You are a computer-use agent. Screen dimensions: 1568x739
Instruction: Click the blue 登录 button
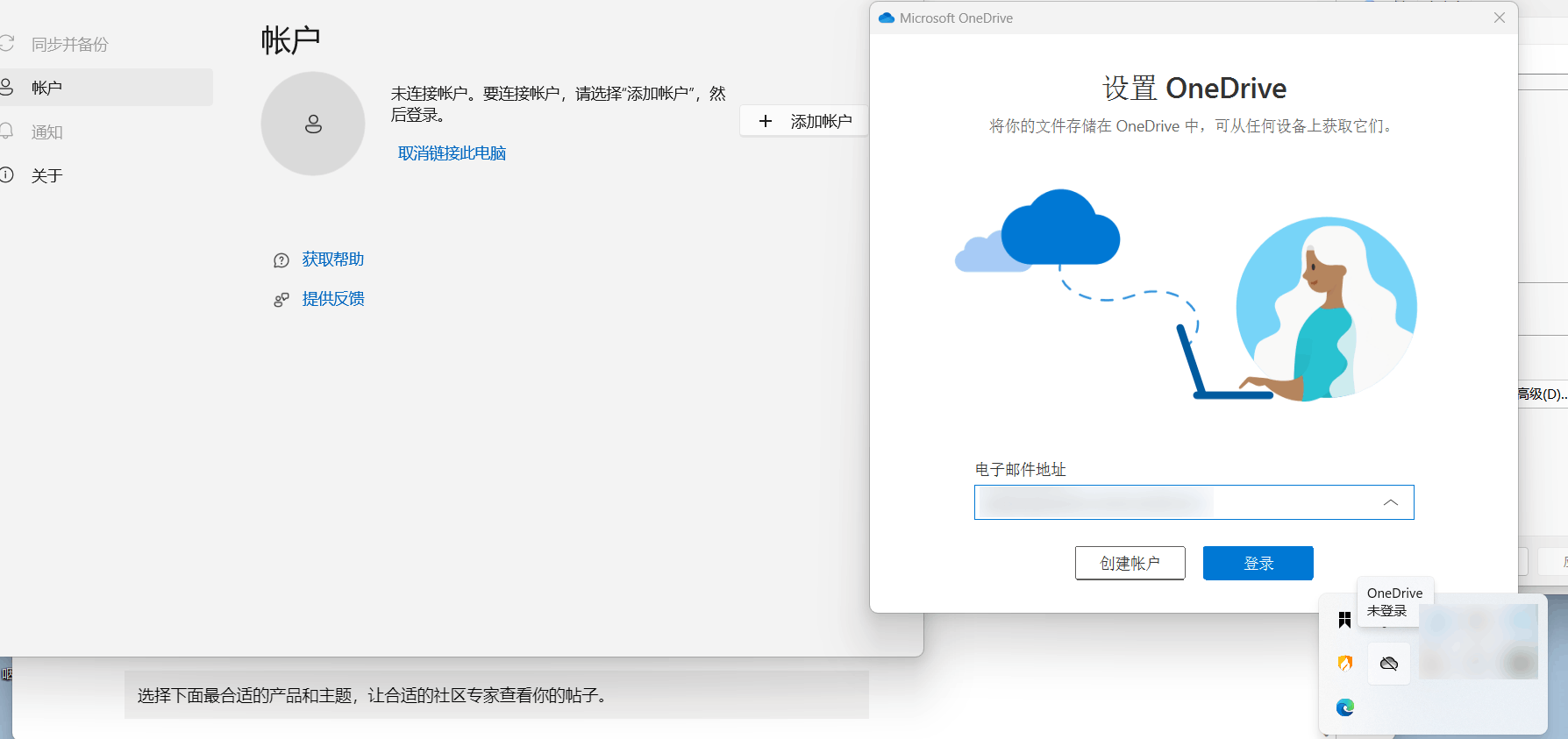[1258, 563]
